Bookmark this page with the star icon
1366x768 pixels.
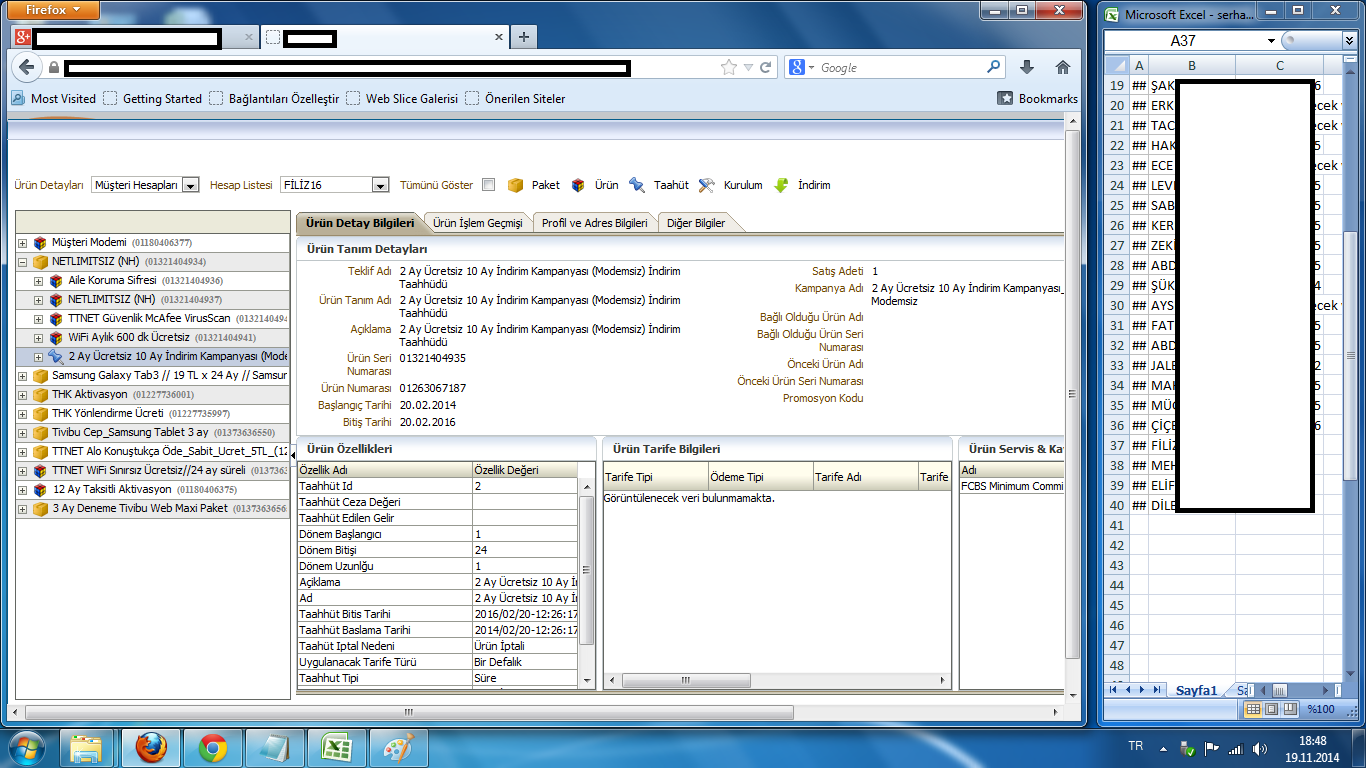(x=729, y=67)
